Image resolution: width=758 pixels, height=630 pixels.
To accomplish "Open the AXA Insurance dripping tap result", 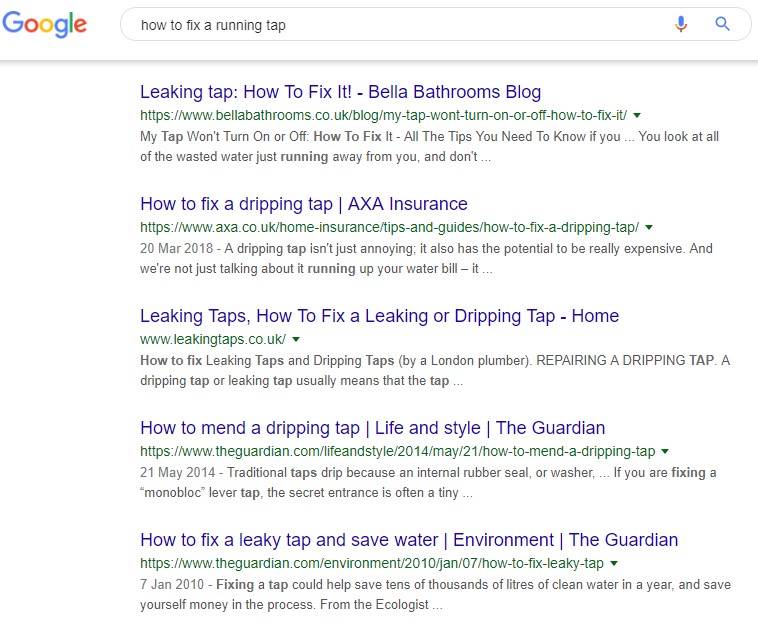I will click(304, 204).
